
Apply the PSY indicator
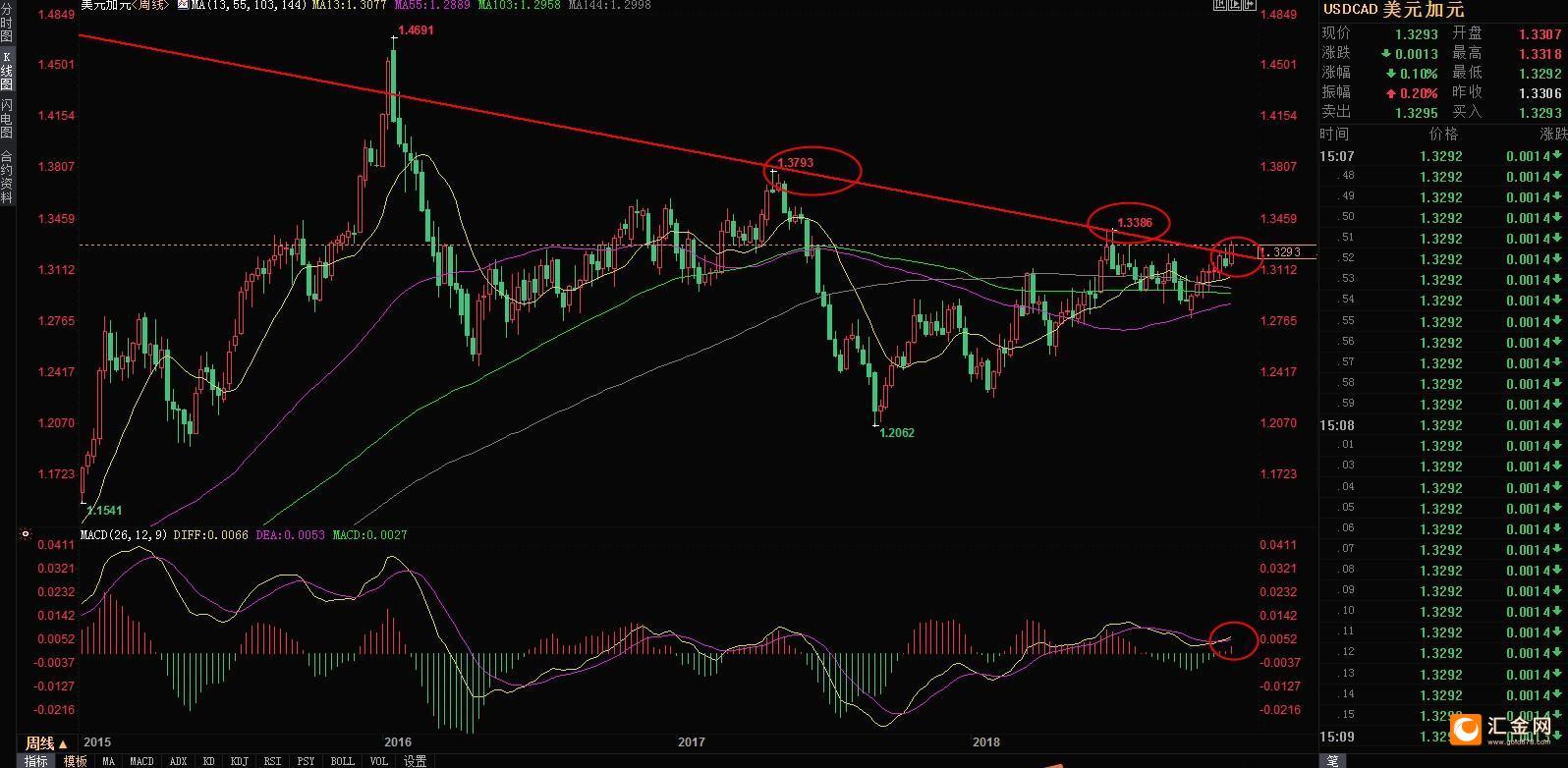[x=306, y=761]
